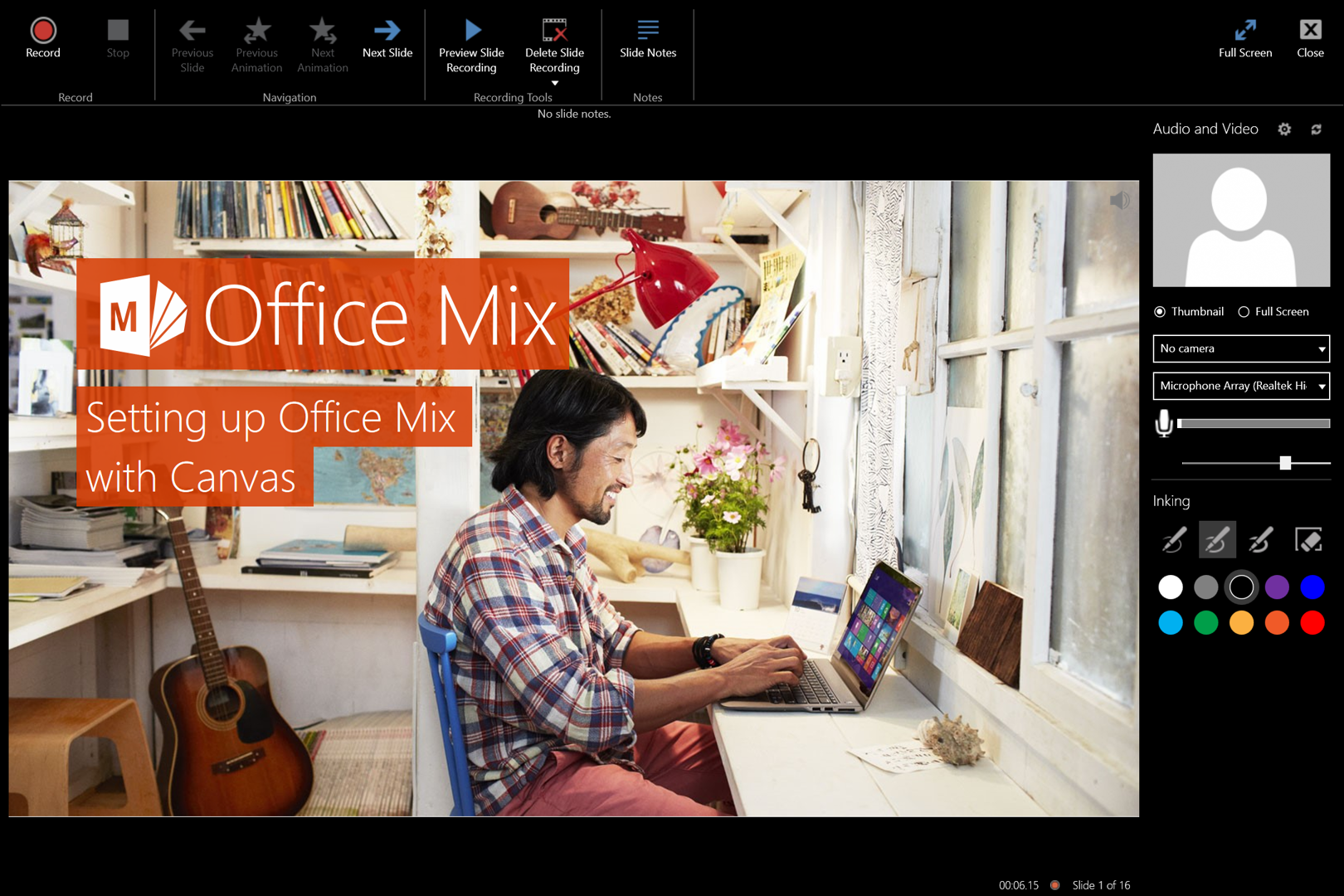Click the refresh devices icon
Image resolution: width=1344 pixels, height=896 pixels.
[1316, 129]
